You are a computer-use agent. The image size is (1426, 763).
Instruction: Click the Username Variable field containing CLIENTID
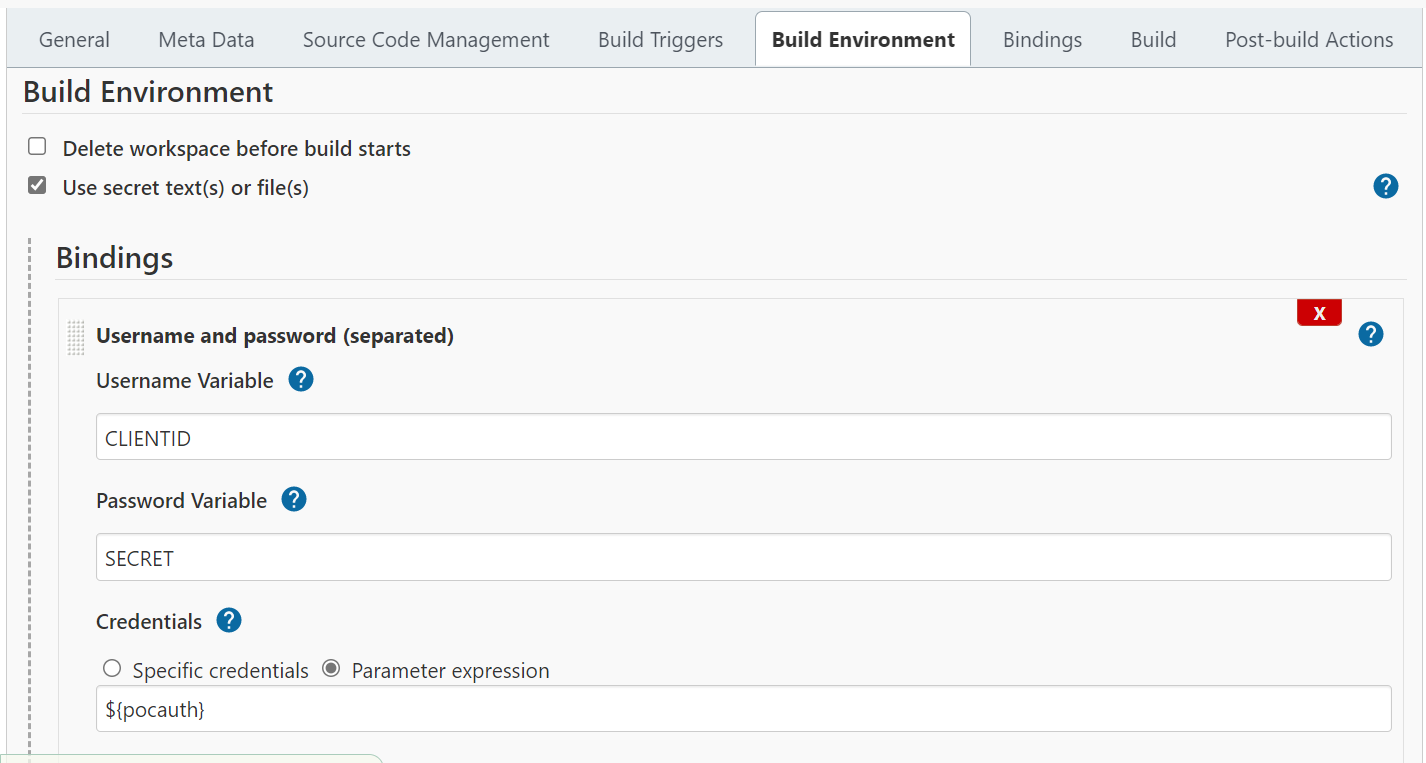(x=743, y=438)
